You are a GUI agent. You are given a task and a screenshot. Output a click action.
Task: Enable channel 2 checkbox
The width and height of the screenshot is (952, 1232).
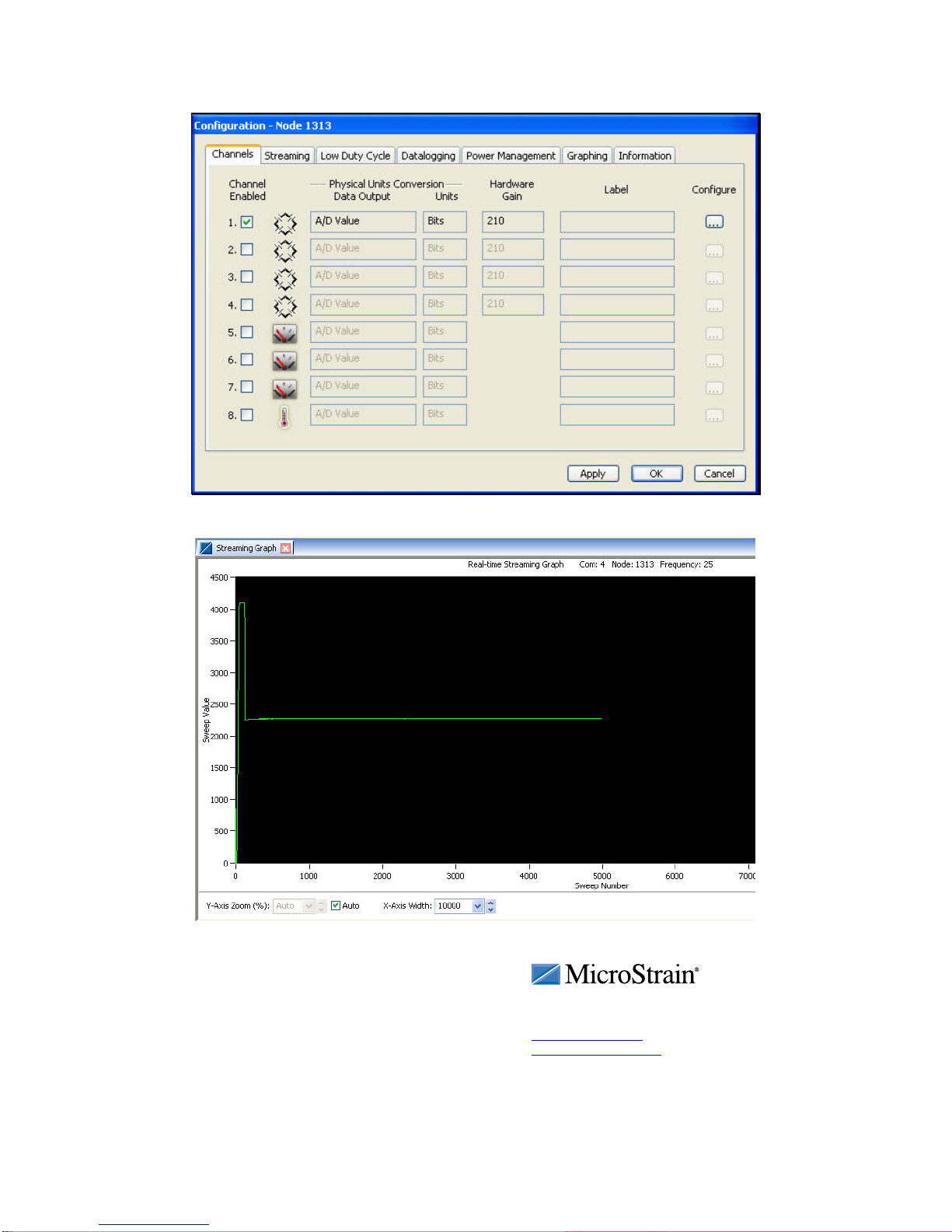click(247, 250)
